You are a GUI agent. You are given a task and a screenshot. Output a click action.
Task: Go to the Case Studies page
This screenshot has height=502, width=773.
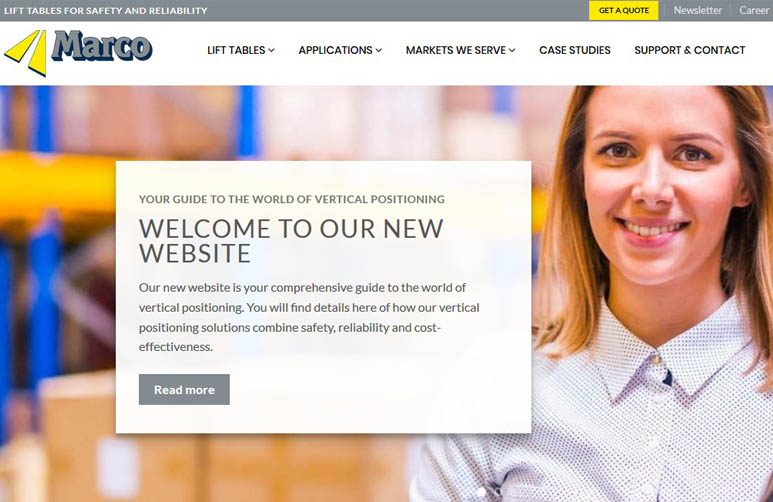click(x=575, y=50)
